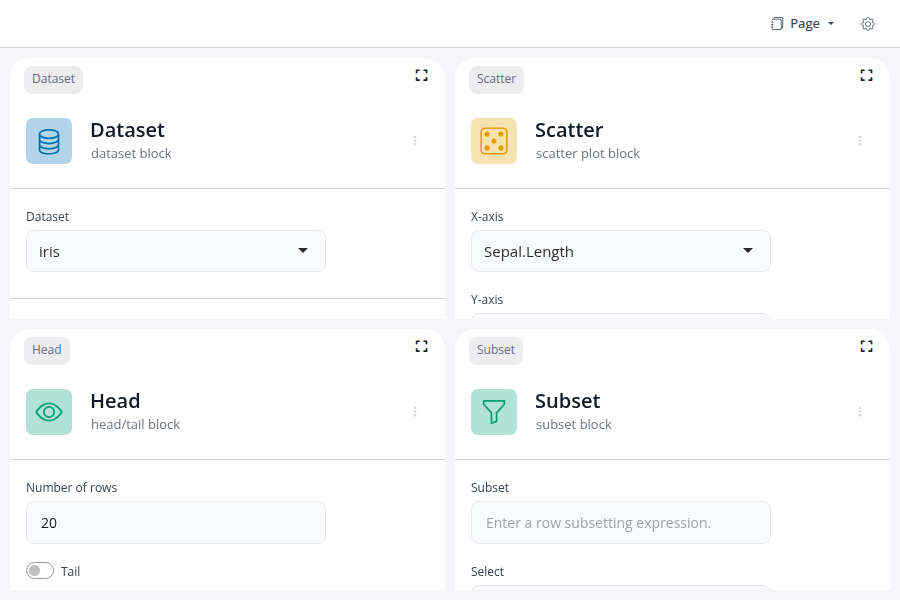Open the iris dataset dropdown
The image size is (900, 600).
[176, 251]
